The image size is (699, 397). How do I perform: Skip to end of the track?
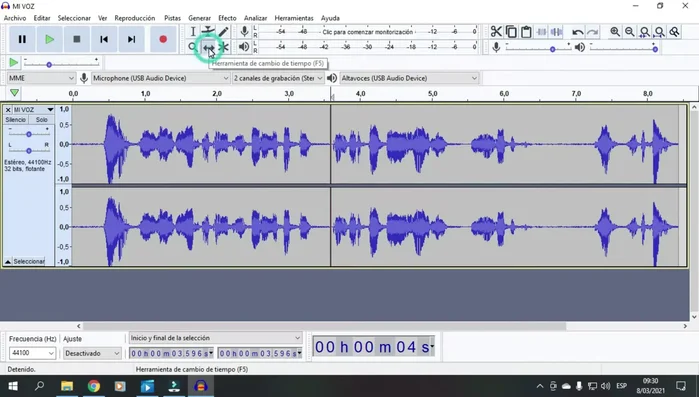pyautogui.click(x=131, y=39)
